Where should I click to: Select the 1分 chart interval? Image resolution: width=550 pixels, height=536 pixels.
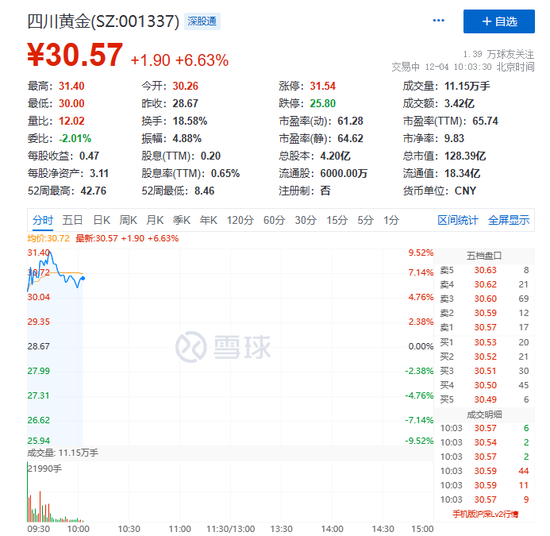(x=391, y=220)
